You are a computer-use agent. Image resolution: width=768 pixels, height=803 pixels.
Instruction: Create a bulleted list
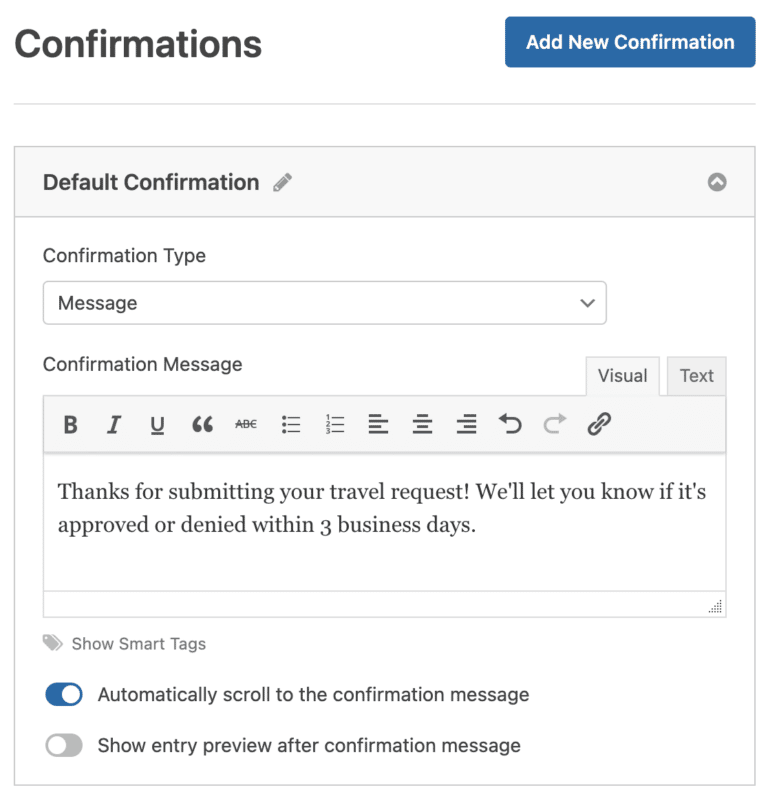click(x=290, y=424)
